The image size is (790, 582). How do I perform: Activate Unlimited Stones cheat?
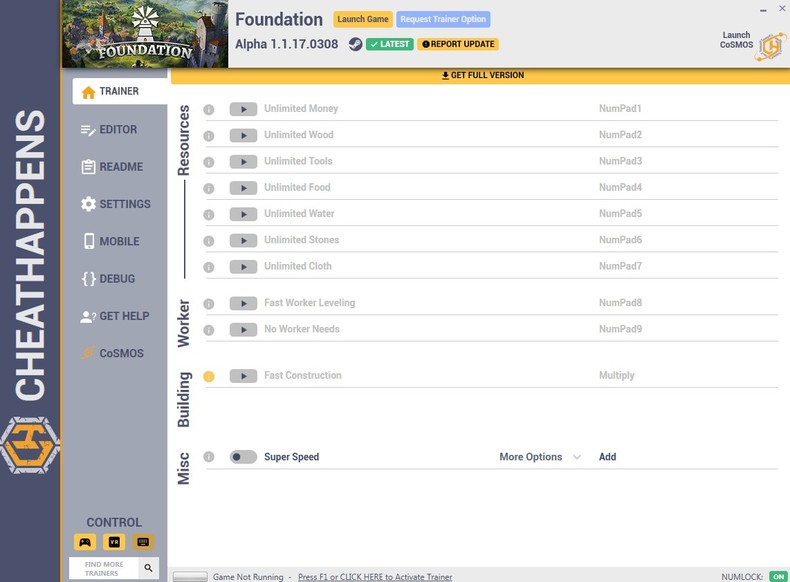243,240
